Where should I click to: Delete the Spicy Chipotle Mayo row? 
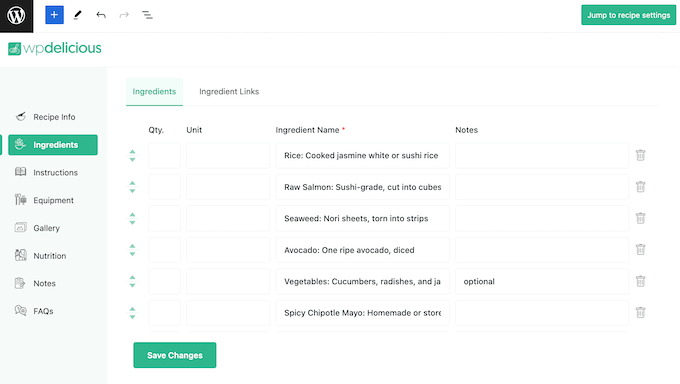(x=641, y=313)
